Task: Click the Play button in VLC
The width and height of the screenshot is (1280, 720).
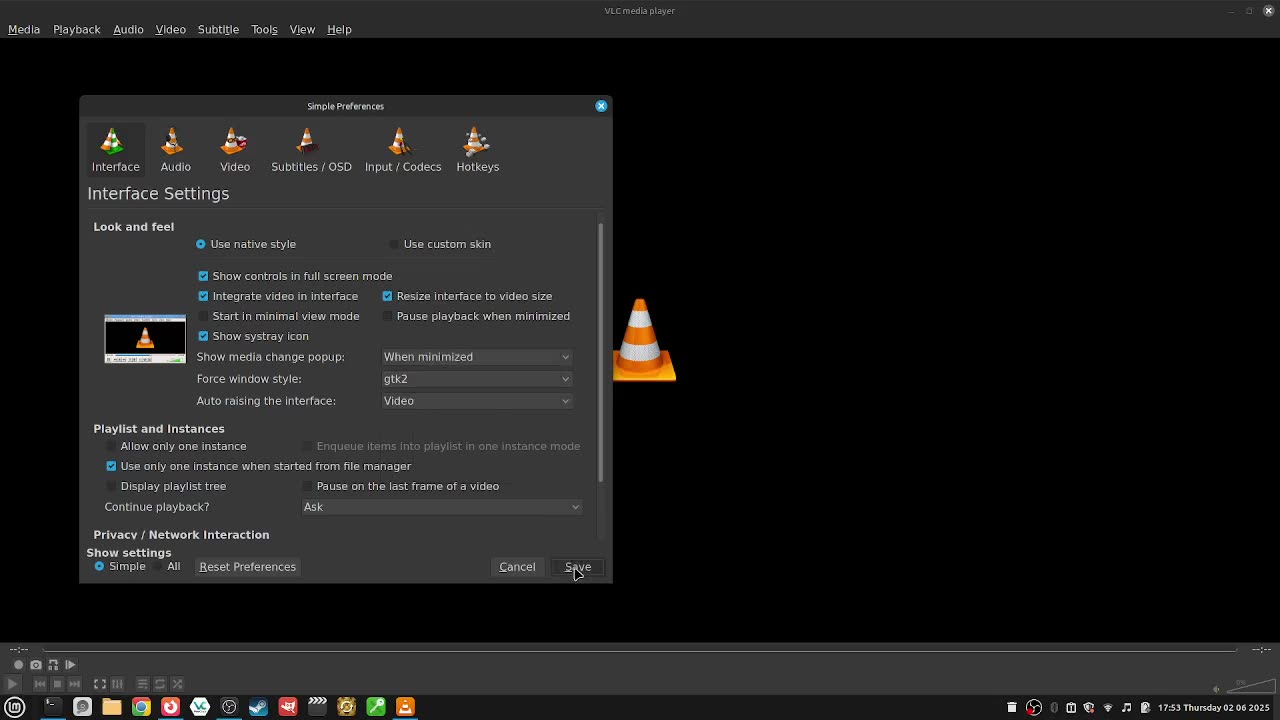Action: pyautogui.click(x=12, y=684)
